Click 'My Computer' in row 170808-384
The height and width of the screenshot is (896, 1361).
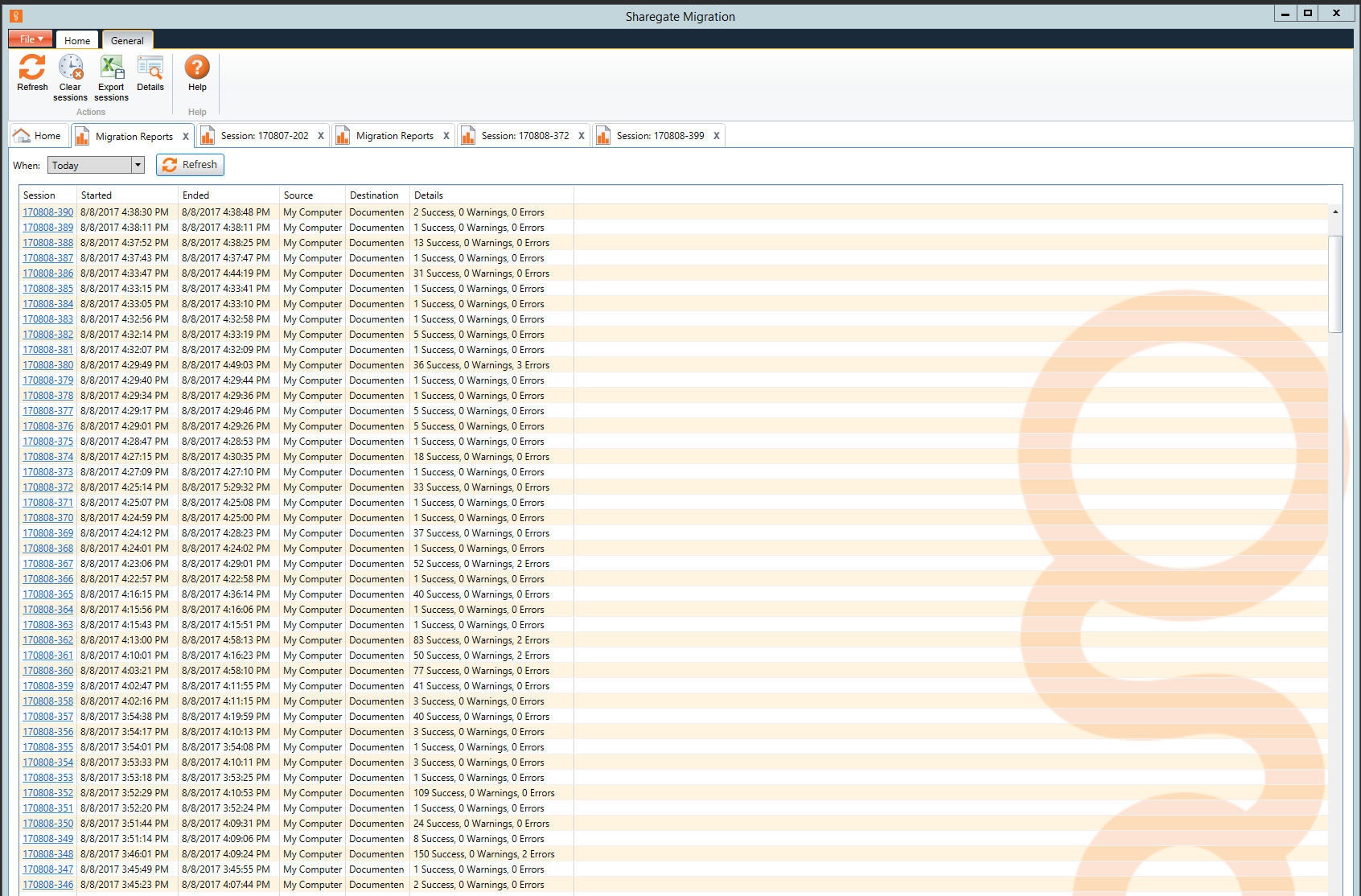[312, 304]
